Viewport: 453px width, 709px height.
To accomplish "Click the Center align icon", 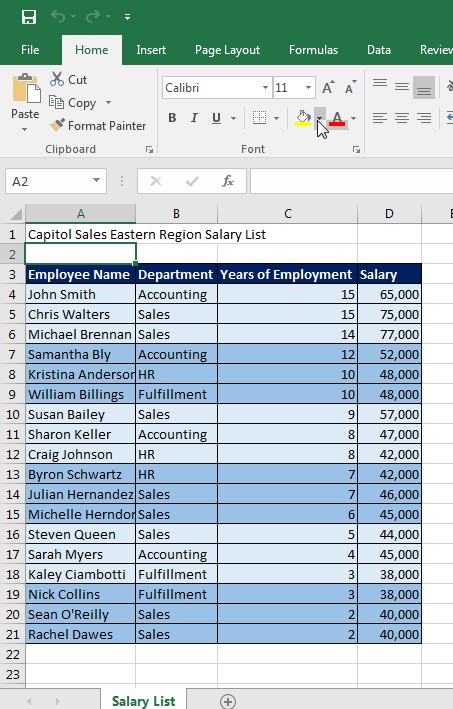I will (x=402, y=118).
